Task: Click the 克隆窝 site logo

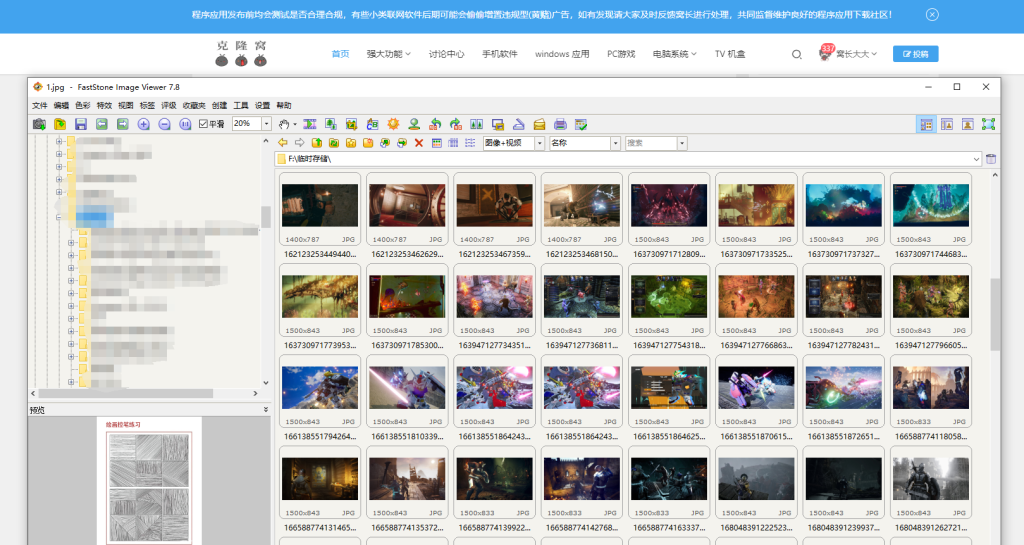Action: click(242, 54)
